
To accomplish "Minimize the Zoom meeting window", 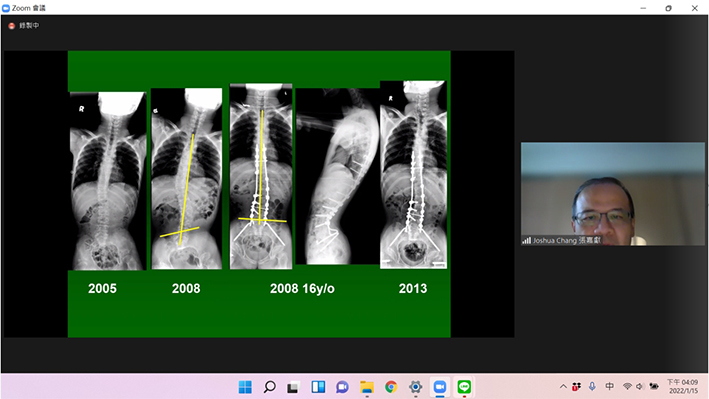I will pyautogui.click(x=643, y=8).
